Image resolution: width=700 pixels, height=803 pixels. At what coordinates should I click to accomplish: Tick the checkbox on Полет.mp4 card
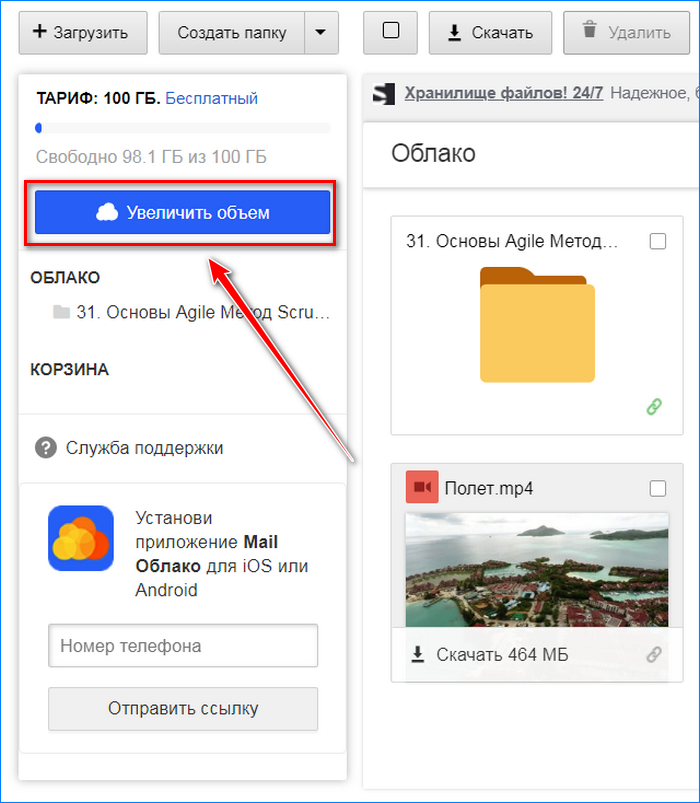coord(657,489)
